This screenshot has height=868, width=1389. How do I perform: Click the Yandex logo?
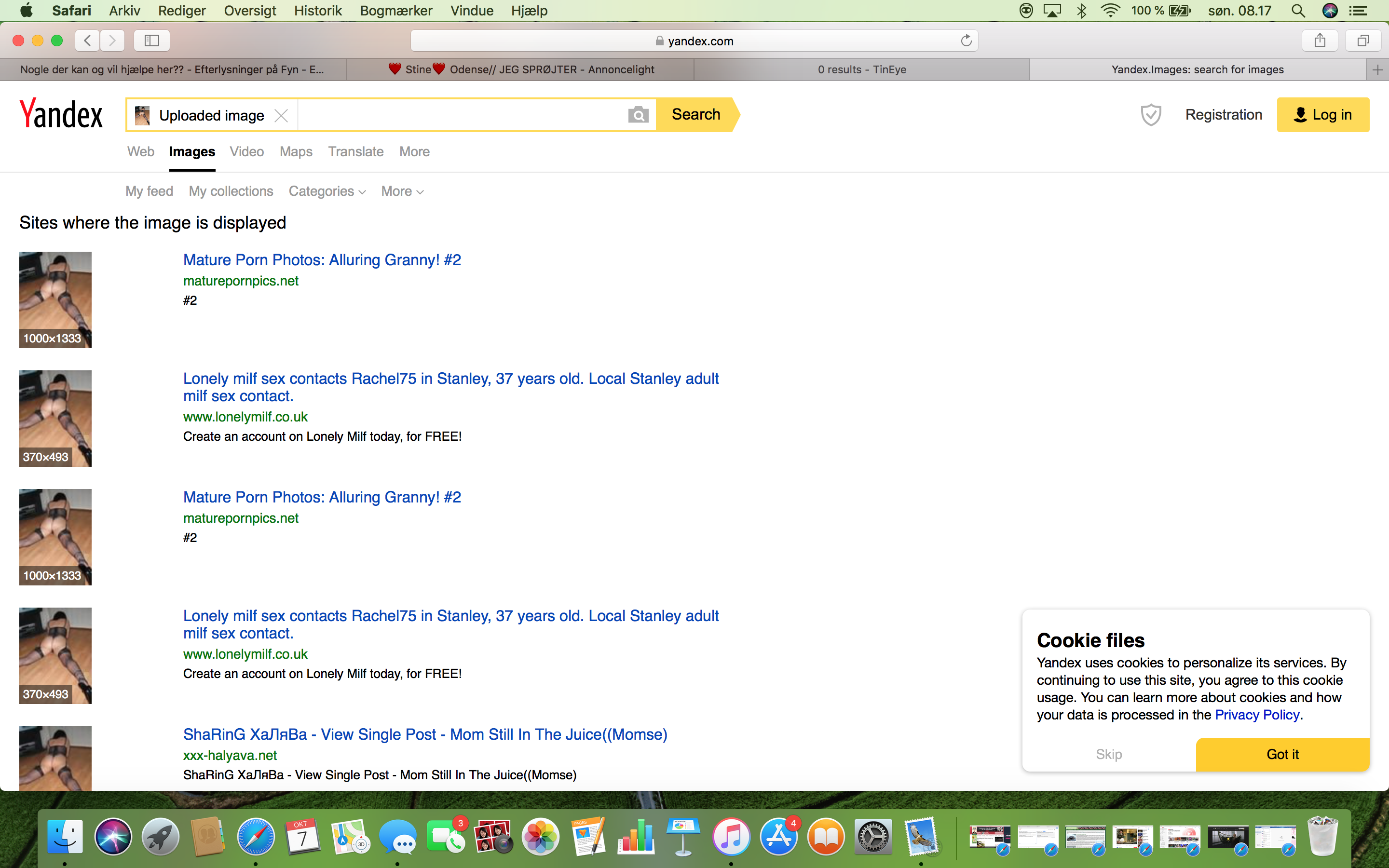pyautogui.click(x=61, y=114)
